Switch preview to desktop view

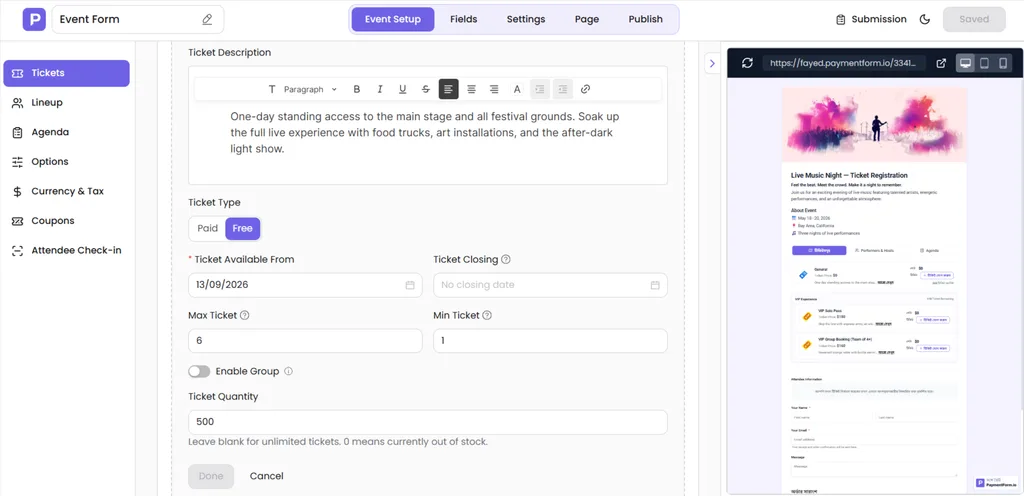tap(966, 63)
